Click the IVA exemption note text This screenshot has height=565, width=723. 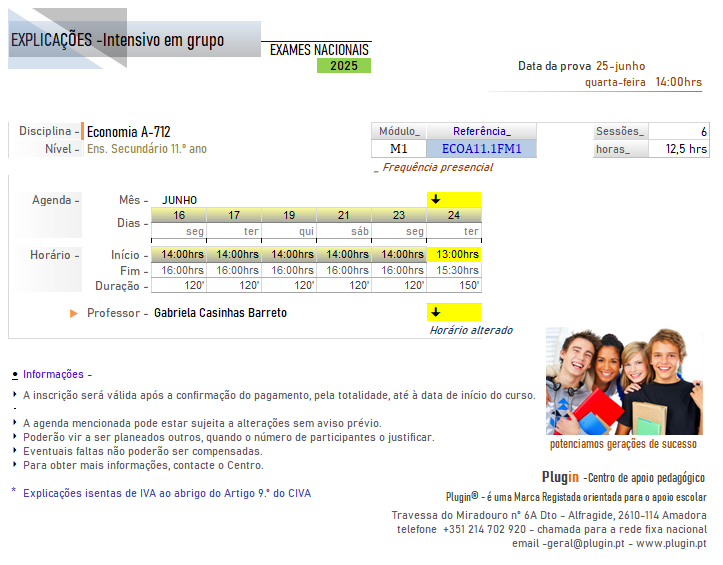(166, 492)
